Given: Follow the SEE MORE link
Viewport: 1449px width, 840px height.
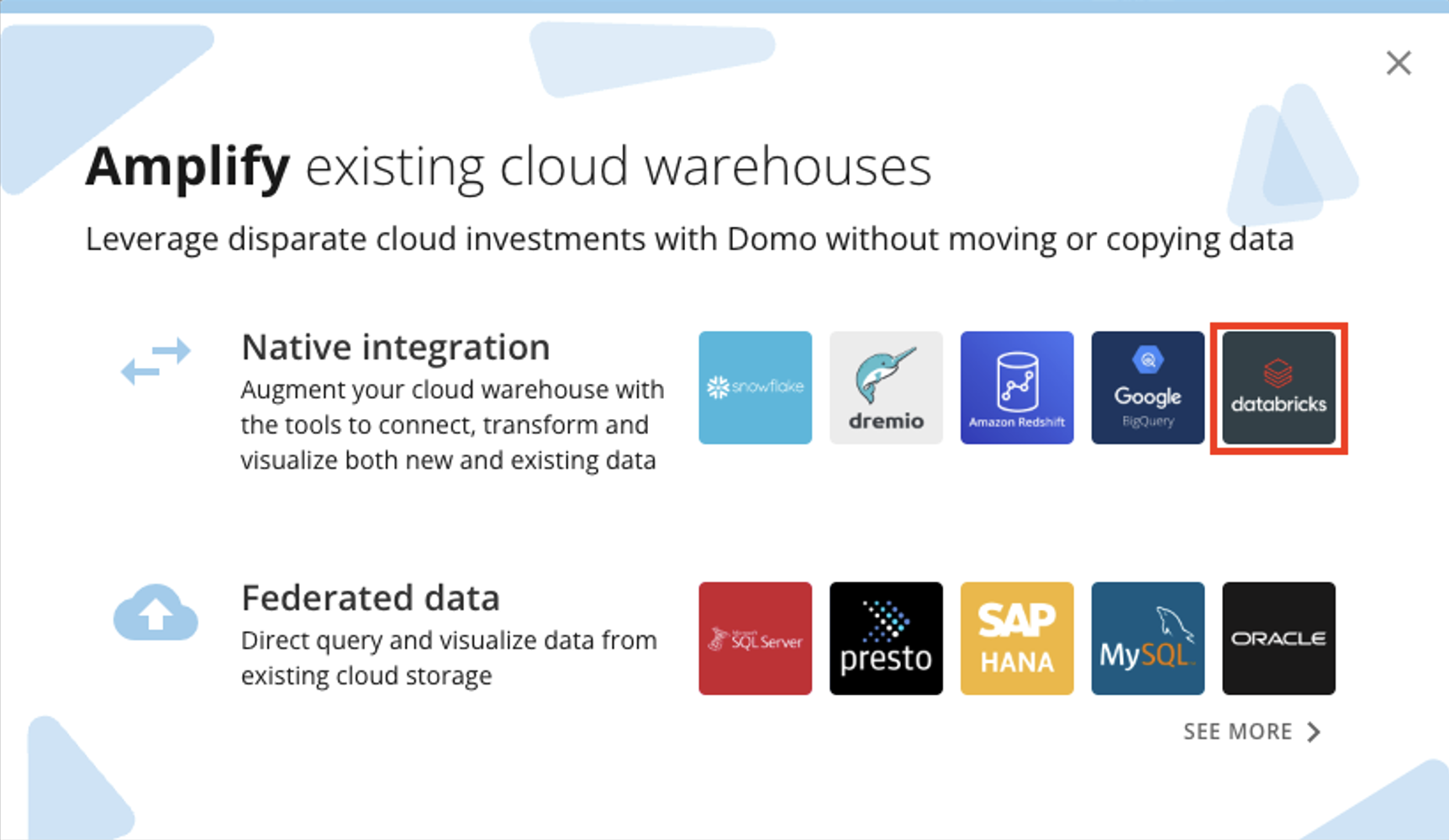Looking at the screenshot, I should click(x=1237, y=731).
